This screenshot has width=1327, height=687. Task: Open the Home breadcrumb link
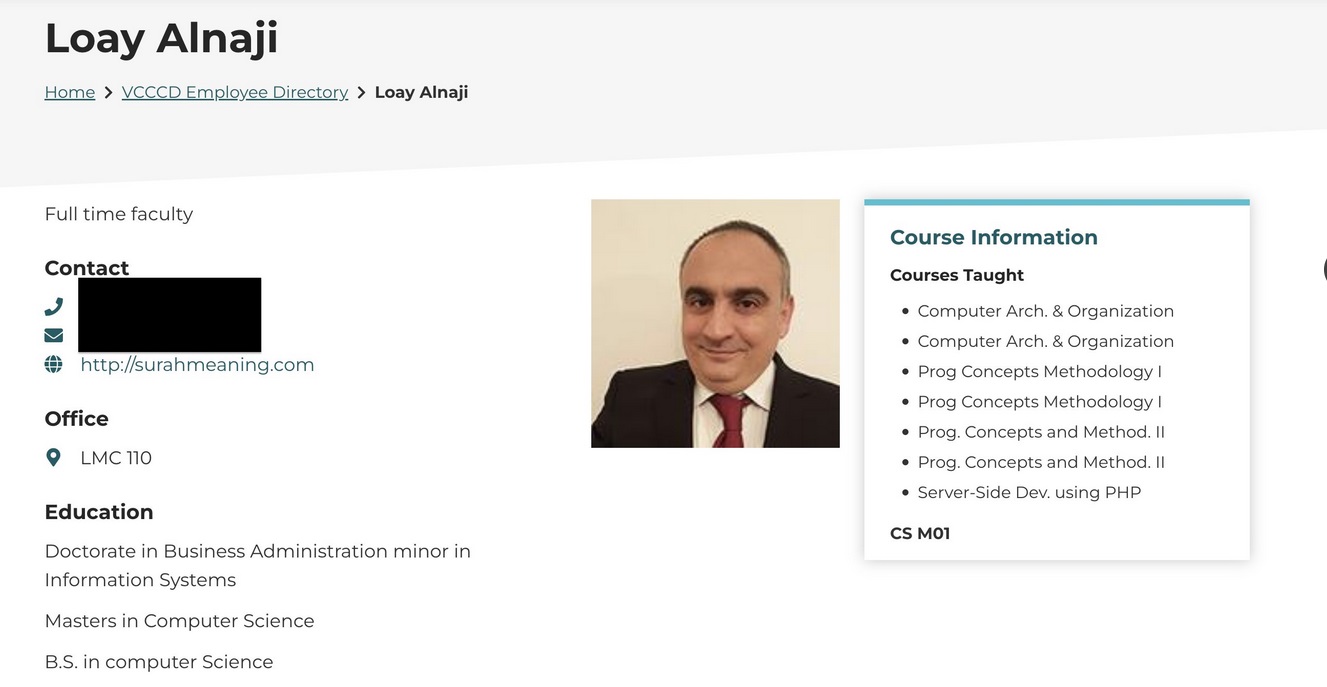point(69,91)
